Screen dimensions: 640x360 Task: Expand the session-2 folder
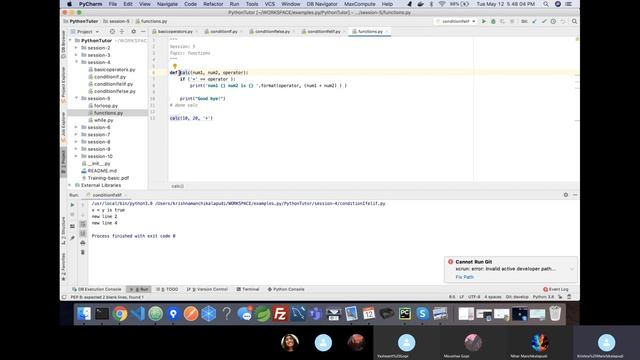coord(76,48)
